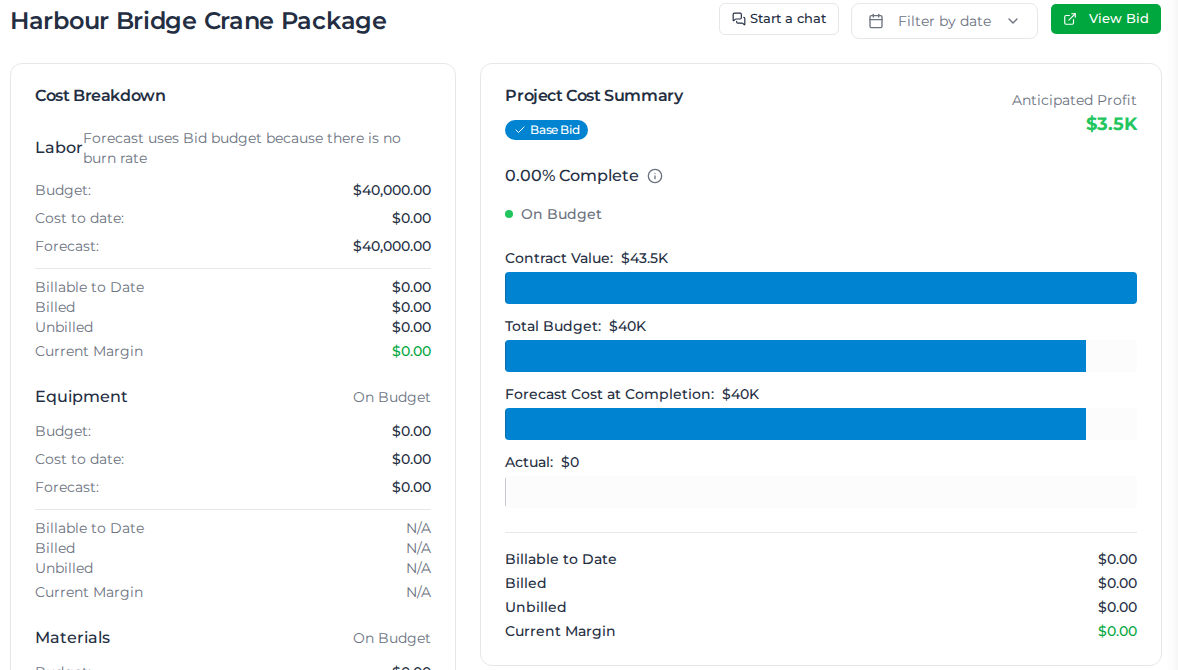This screenshot has width=1178, height=670.
Task: Click the Contract Value progress bar
Action: 820,288
